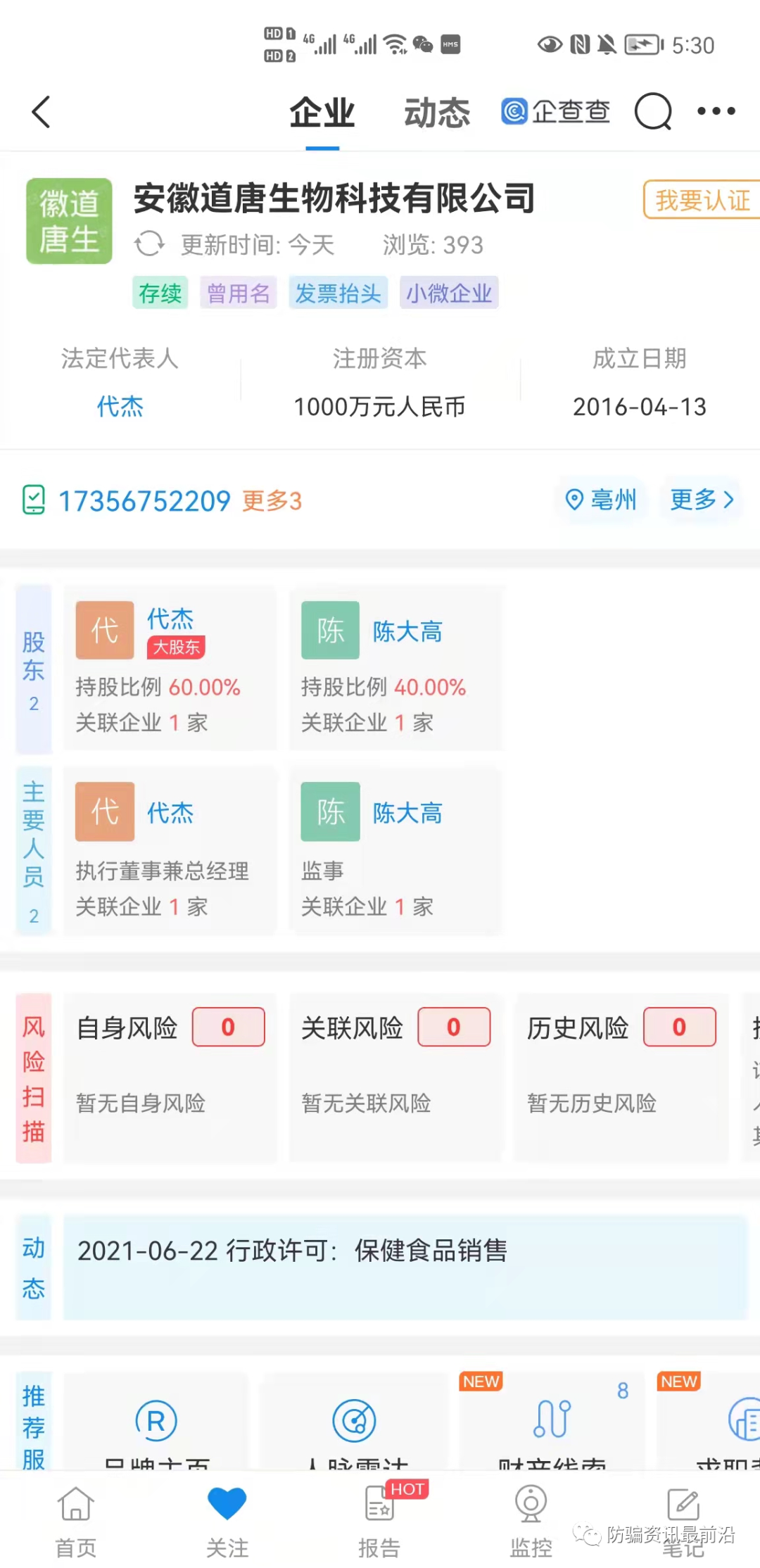Tap the 小微企业 tag
760x1568 pixels.
[x=449, y=293]
